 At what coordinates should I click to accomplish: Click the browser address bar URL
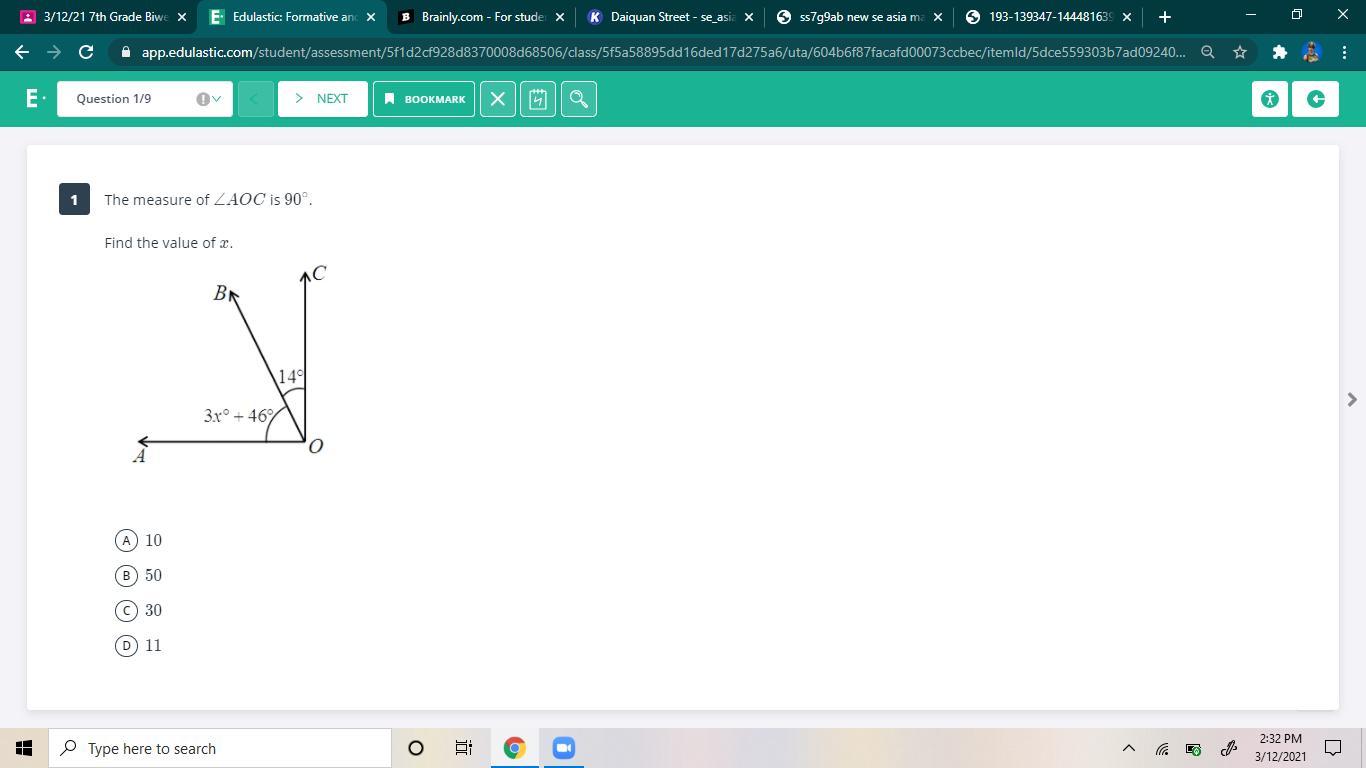(x=664, y=52)
